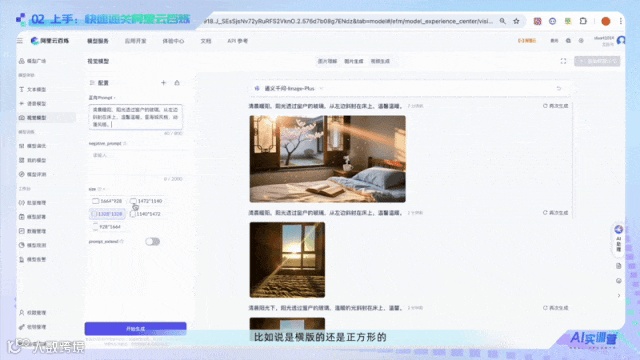Open the account avatar menu
This screenshot has width=640, height=360.
621,40
